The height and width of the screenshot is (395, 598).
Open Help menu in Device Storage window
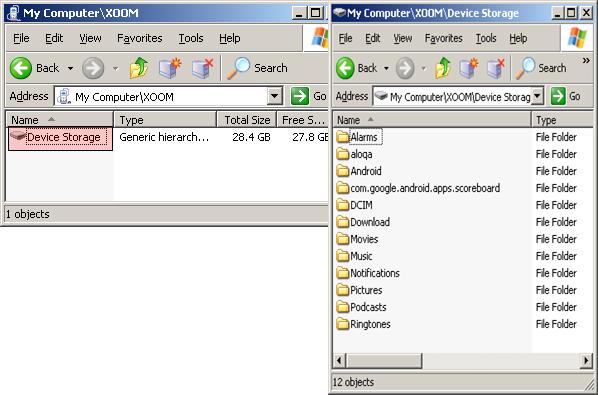click(518, 38)
